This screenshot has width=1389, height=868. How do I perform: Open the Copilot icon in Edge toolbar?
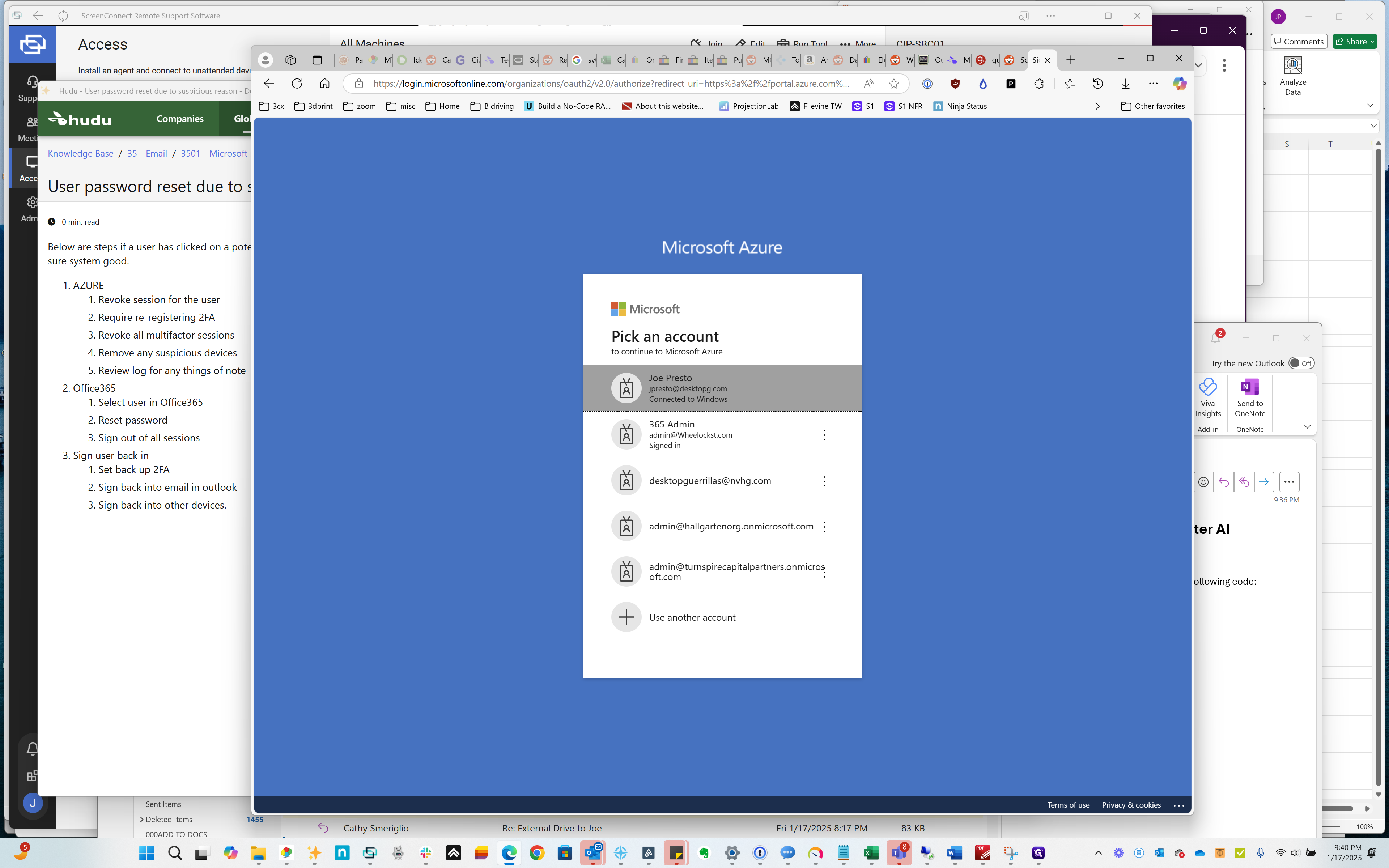(1180, 84)
